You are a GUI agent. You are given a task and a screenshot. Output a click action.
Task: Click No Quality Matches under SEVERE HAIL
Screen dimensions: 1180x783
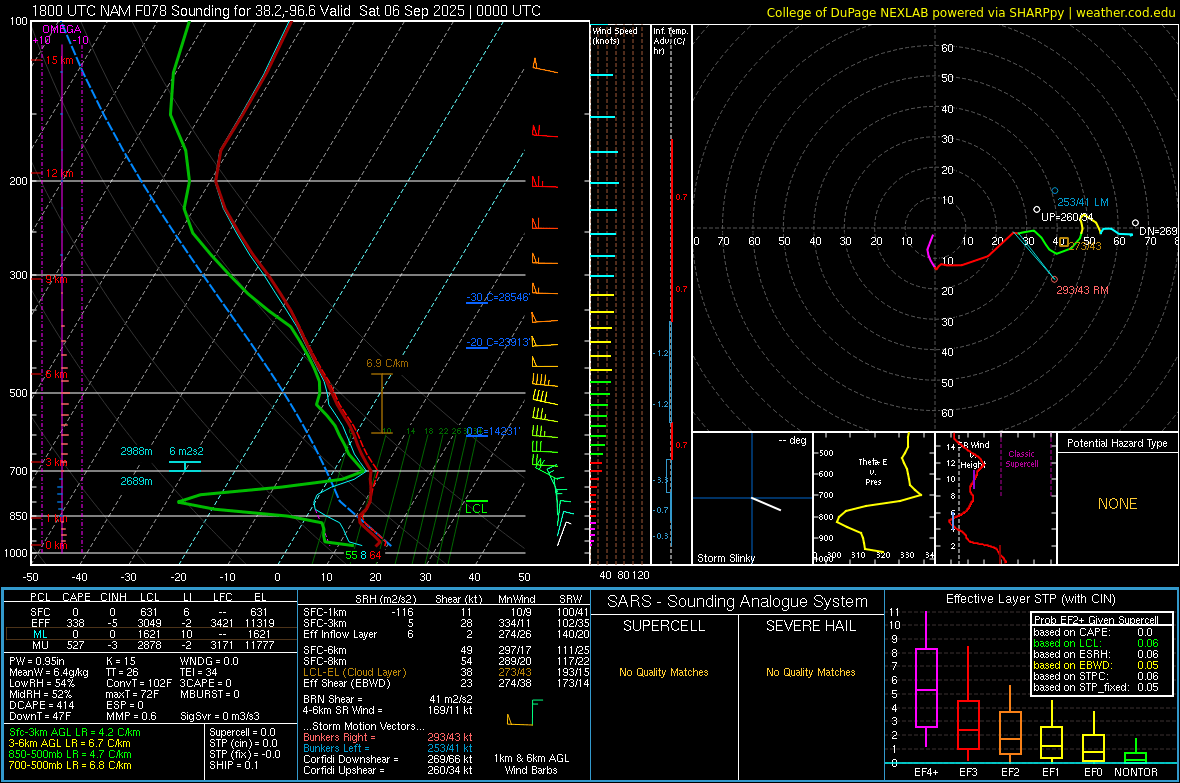[810, 672]
